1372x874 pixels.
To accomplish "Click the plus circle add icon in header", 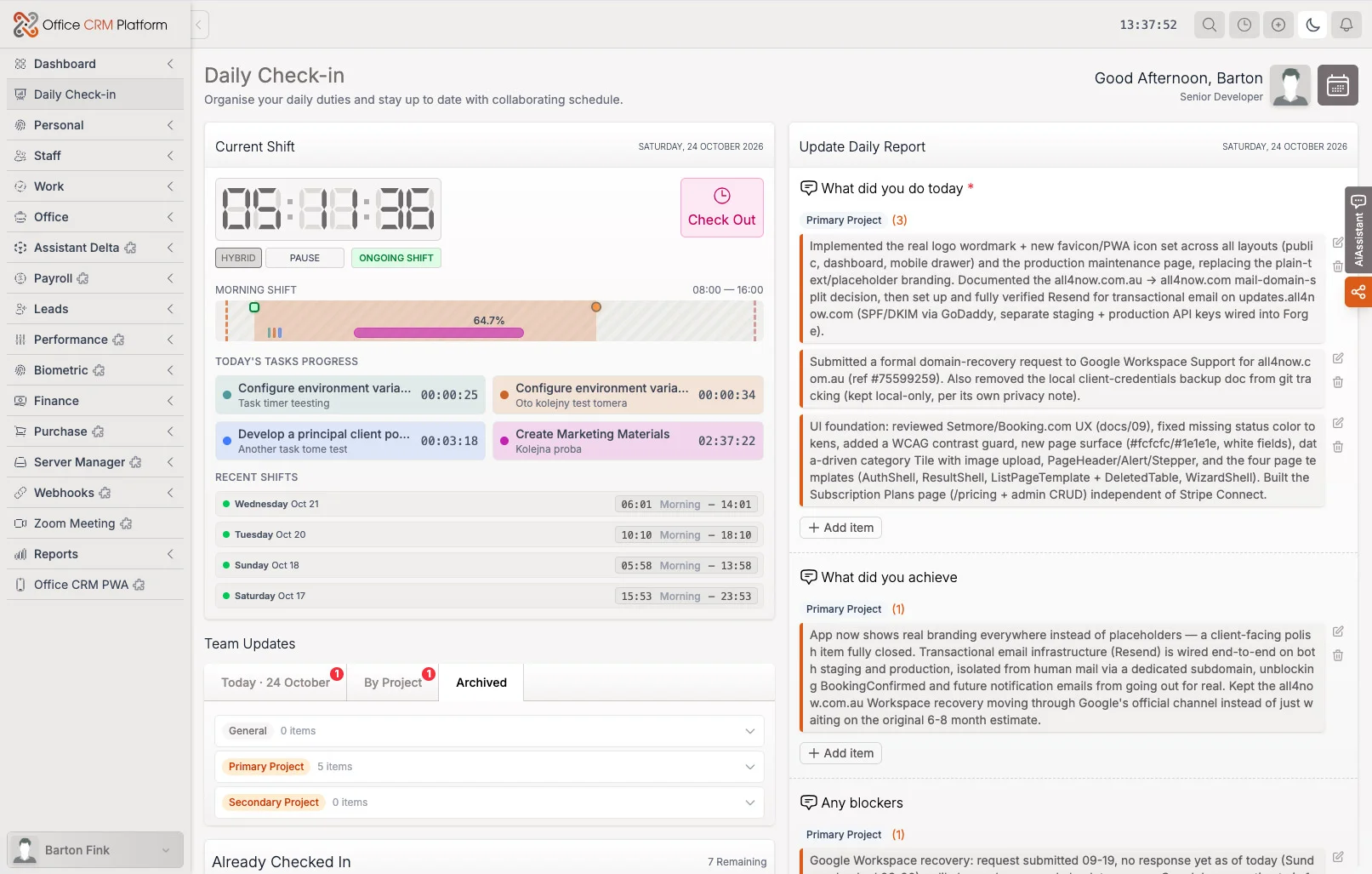I will pyautogui.click(x=1278, y=25).
